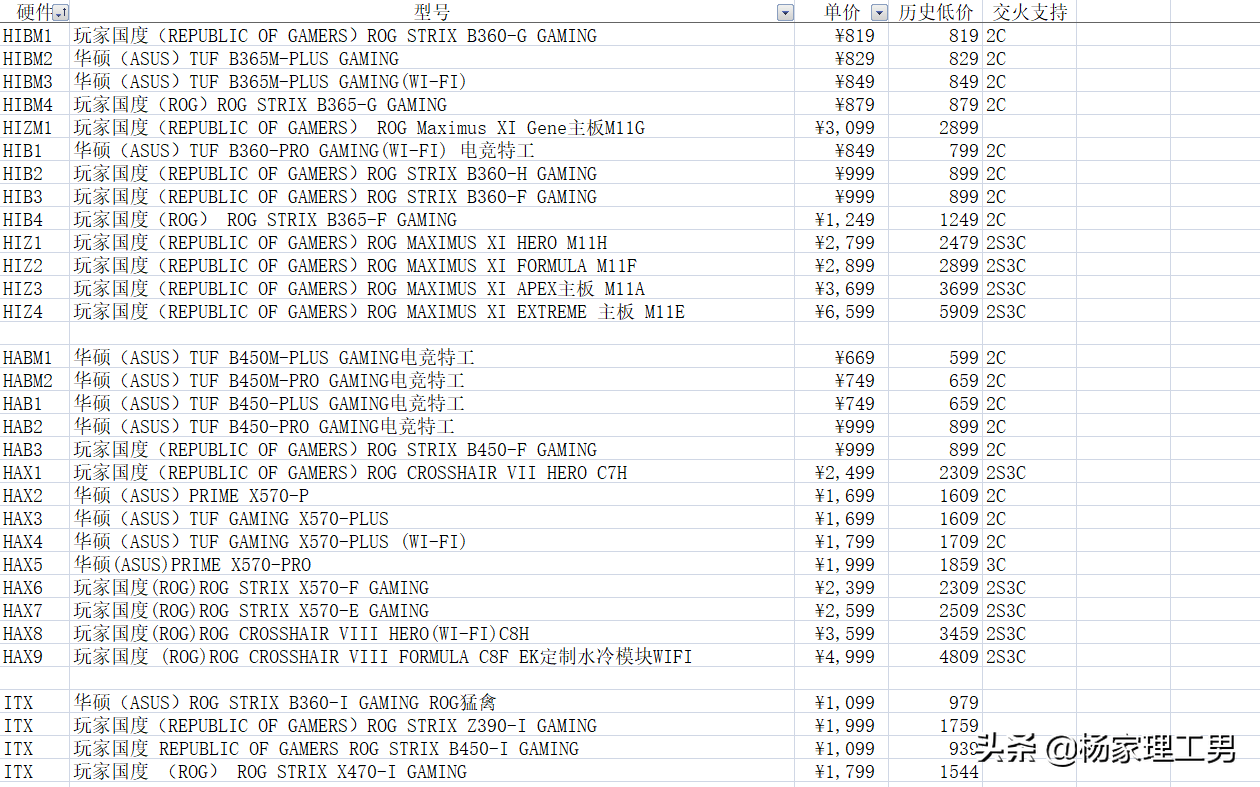Select ROG STRIX X470-I GAMING cell
The image size is (1260, 787).
[x=432, y=772]
